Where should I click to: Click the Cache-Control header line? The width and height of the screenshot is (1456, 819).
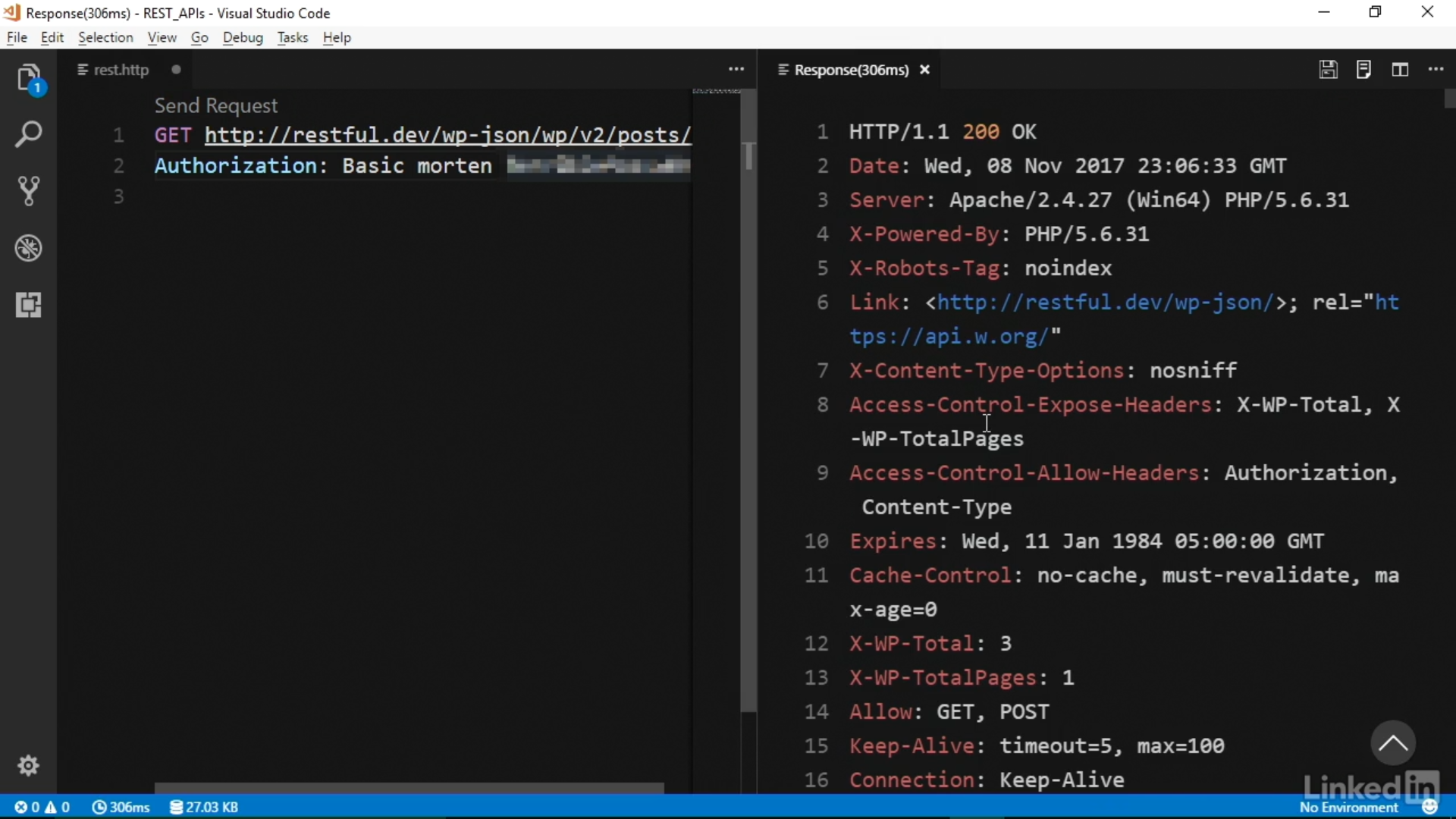(x=1124, y=592)
